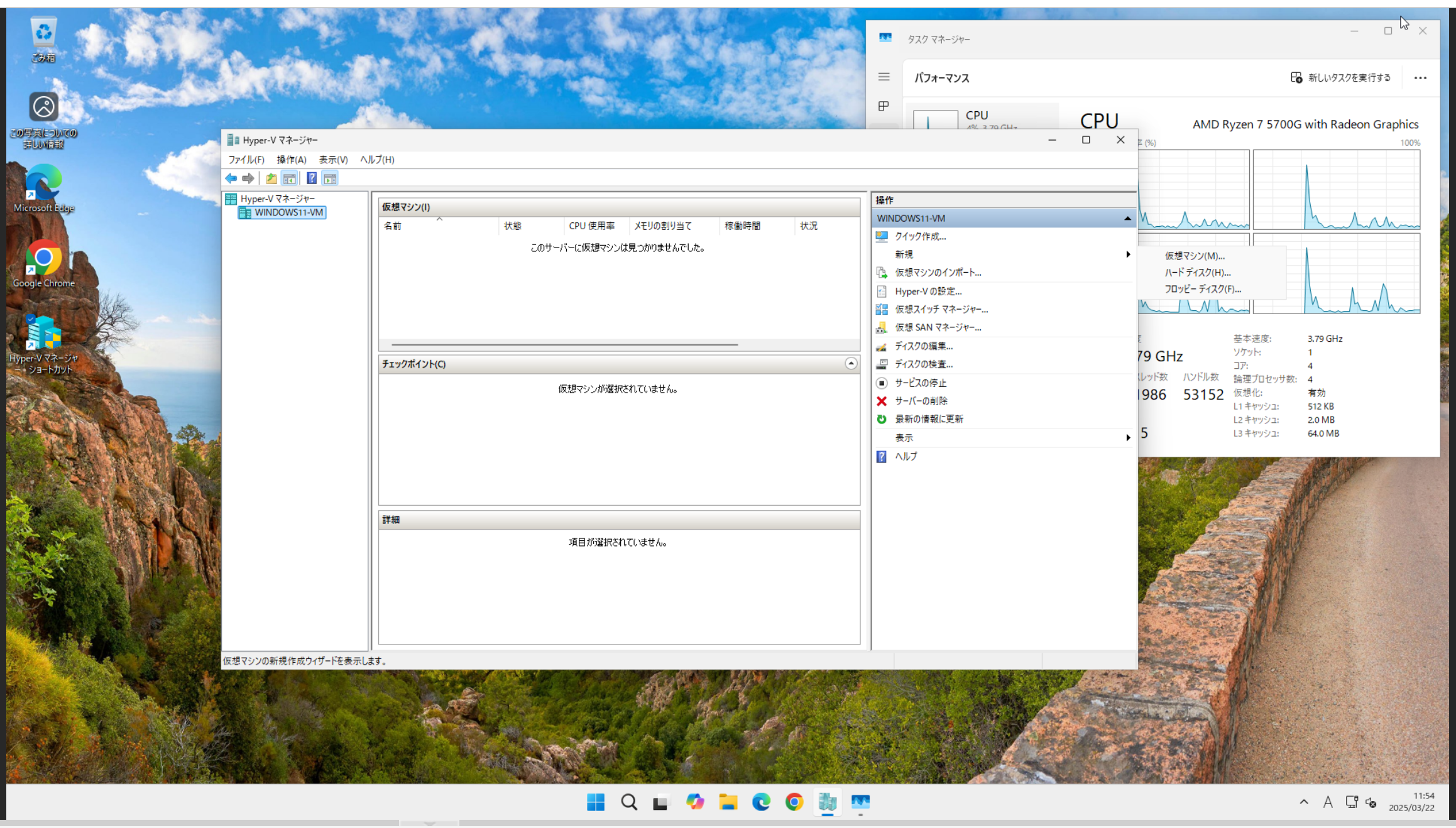Click the 名前 column header
The image size is (1456, 828).
pos(393,226)
